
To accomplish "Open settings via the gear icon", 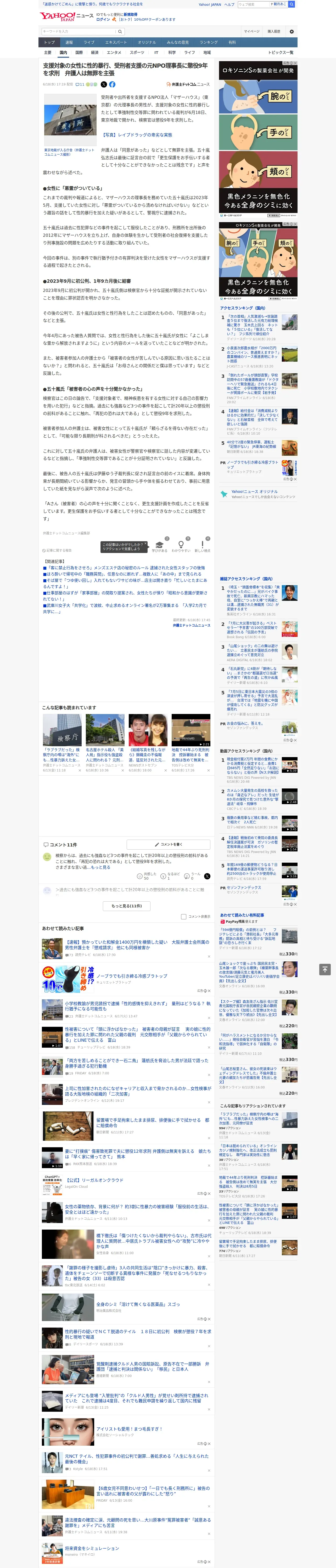I will coord(292,32).
